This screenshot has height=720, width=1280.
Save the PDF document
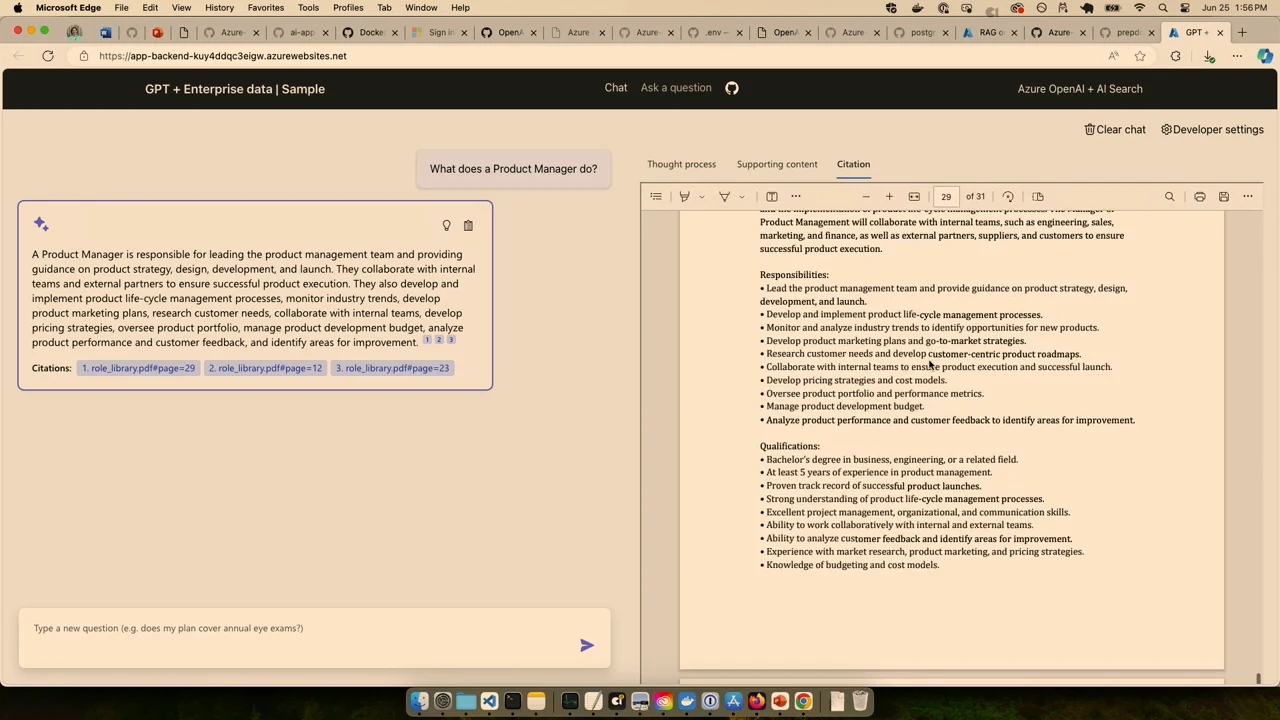click(1223, 197)
